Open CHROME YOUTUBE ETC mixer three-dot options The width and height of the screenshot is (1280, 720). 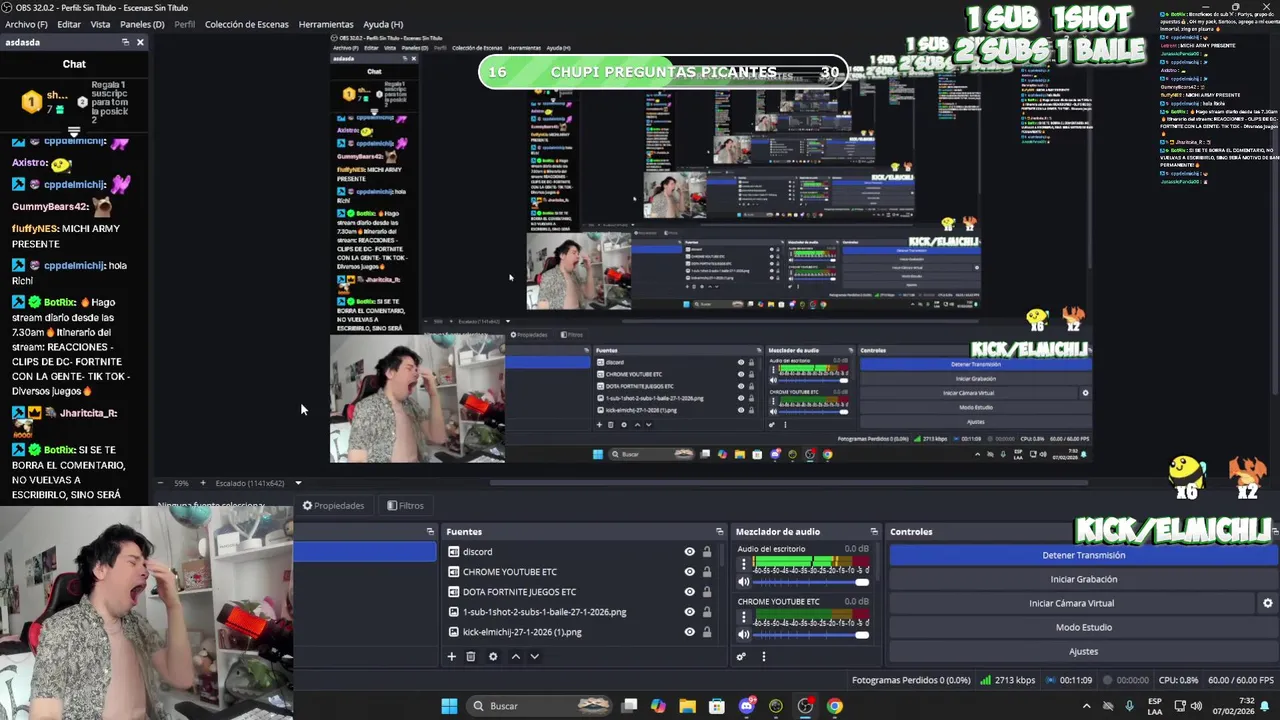(x=743, y=618)
